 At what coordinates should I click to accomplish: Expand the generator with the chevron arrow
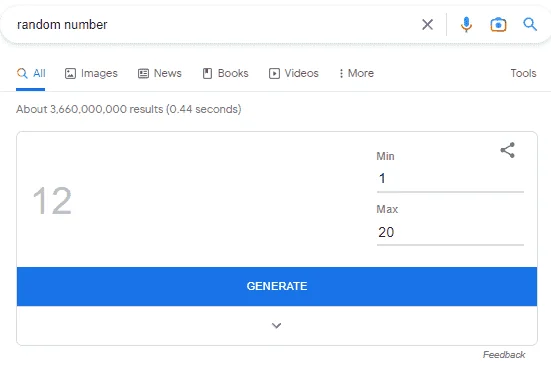[x=277, y=325]
